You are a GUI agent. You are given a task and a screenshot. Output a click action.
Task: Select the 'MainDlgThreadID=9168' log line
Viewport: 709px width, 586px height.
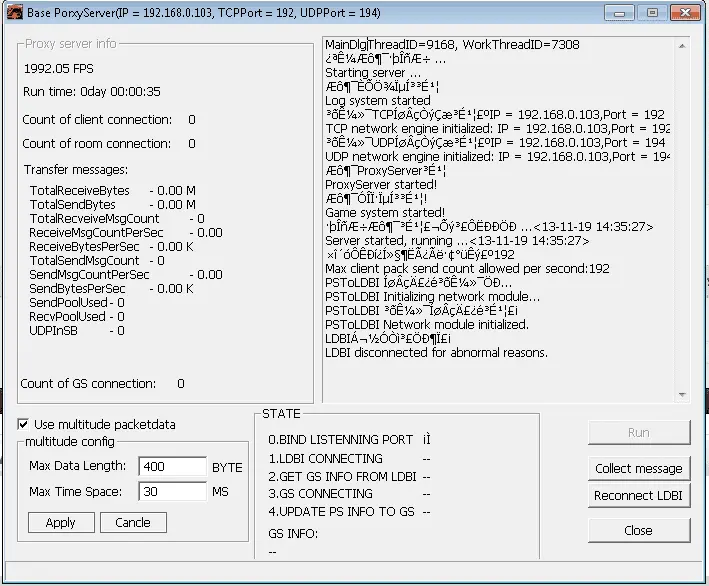452,45
